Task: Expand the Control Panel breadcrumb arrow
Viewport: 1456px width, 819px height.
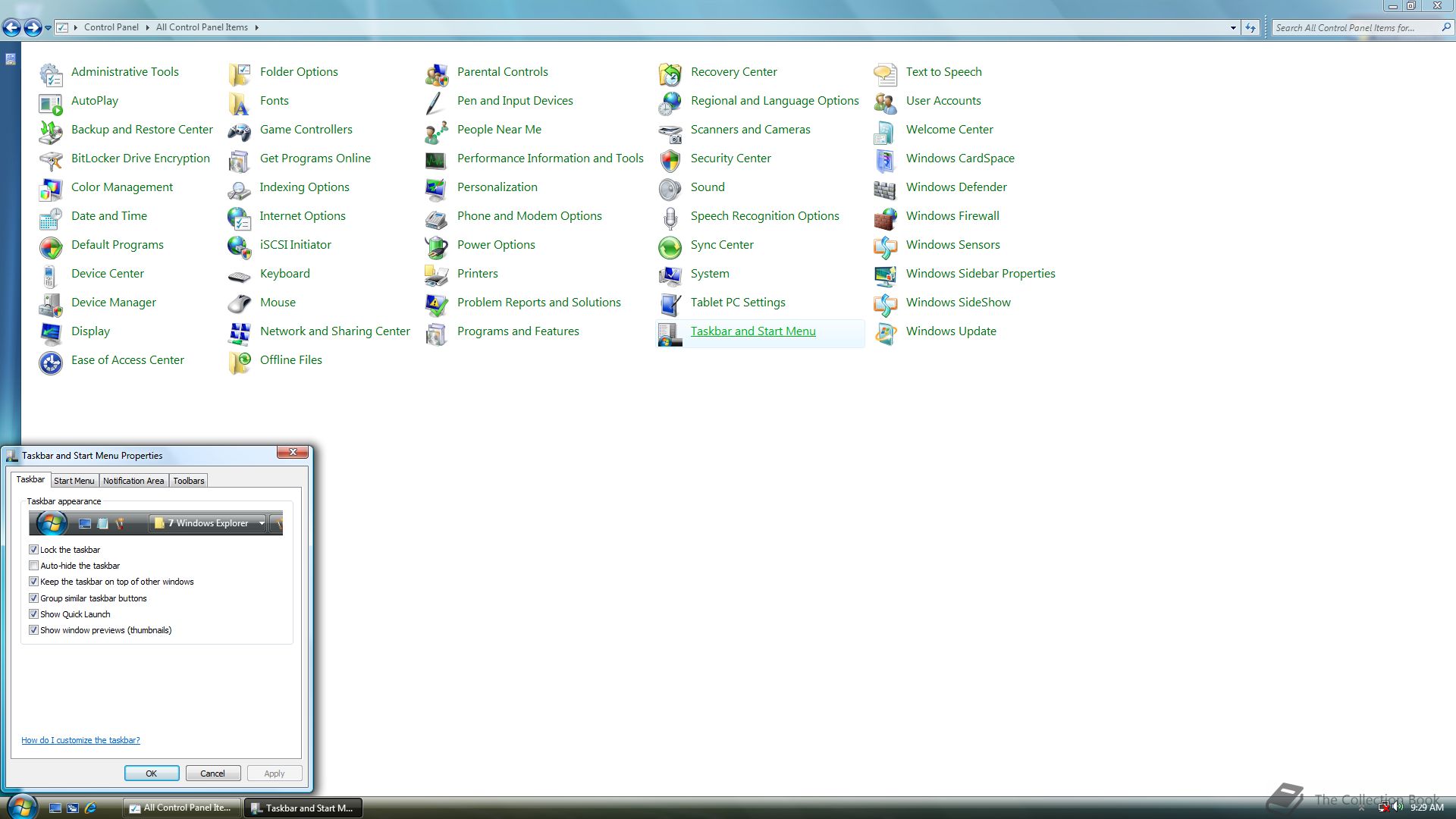Action: [x=147, y=27]
